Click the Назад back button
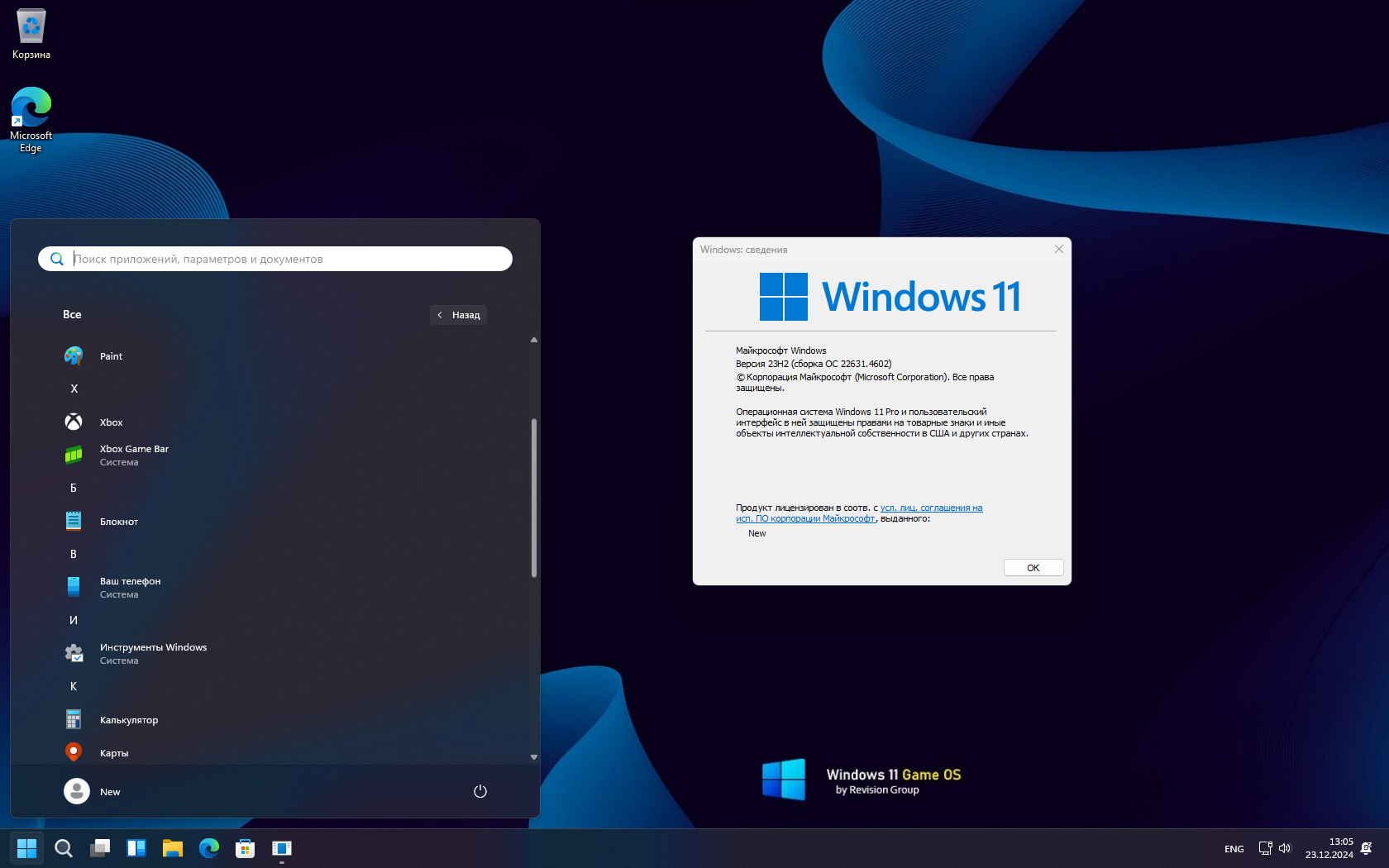This screenshot has width=1389, height=868. (459, 315)
